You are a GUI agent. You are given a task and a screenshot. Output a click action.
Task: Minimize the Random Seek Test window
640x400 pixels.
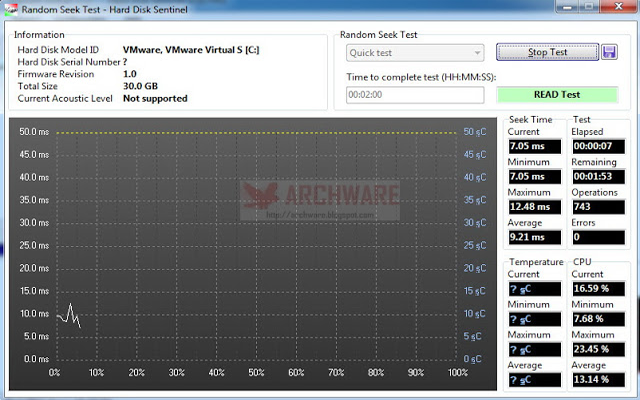567,7
